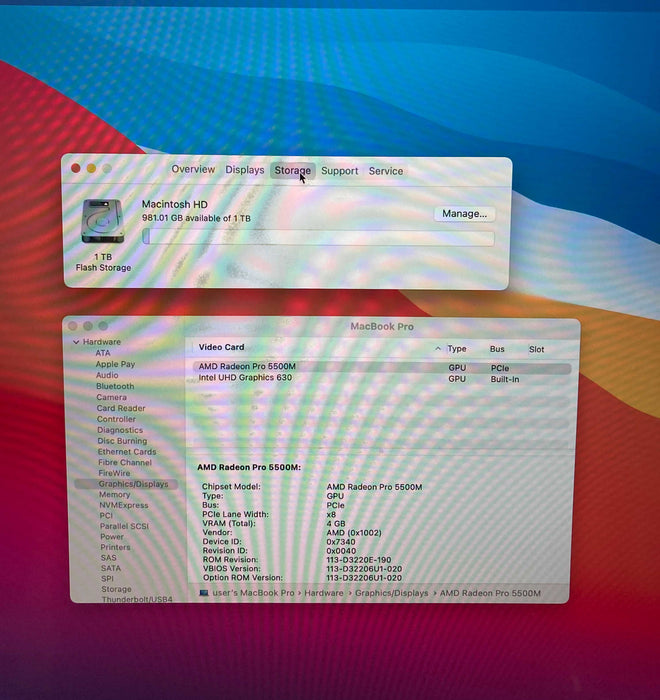Sort by the Bus column header
Screen dimensions: 660x700
point(497,349)
